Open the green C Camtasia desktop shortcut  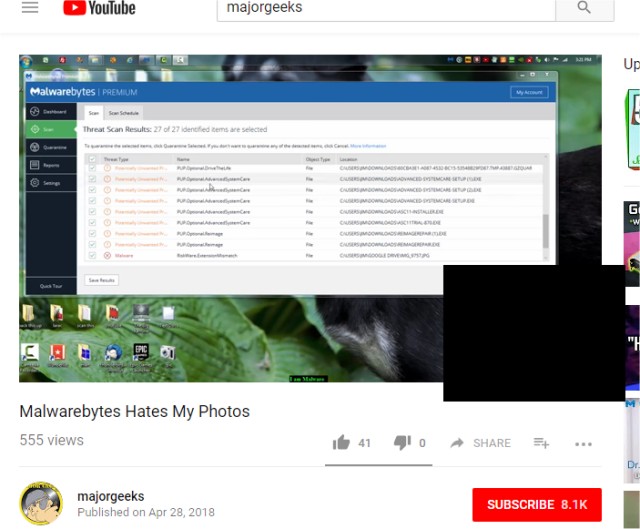[30, 353]
